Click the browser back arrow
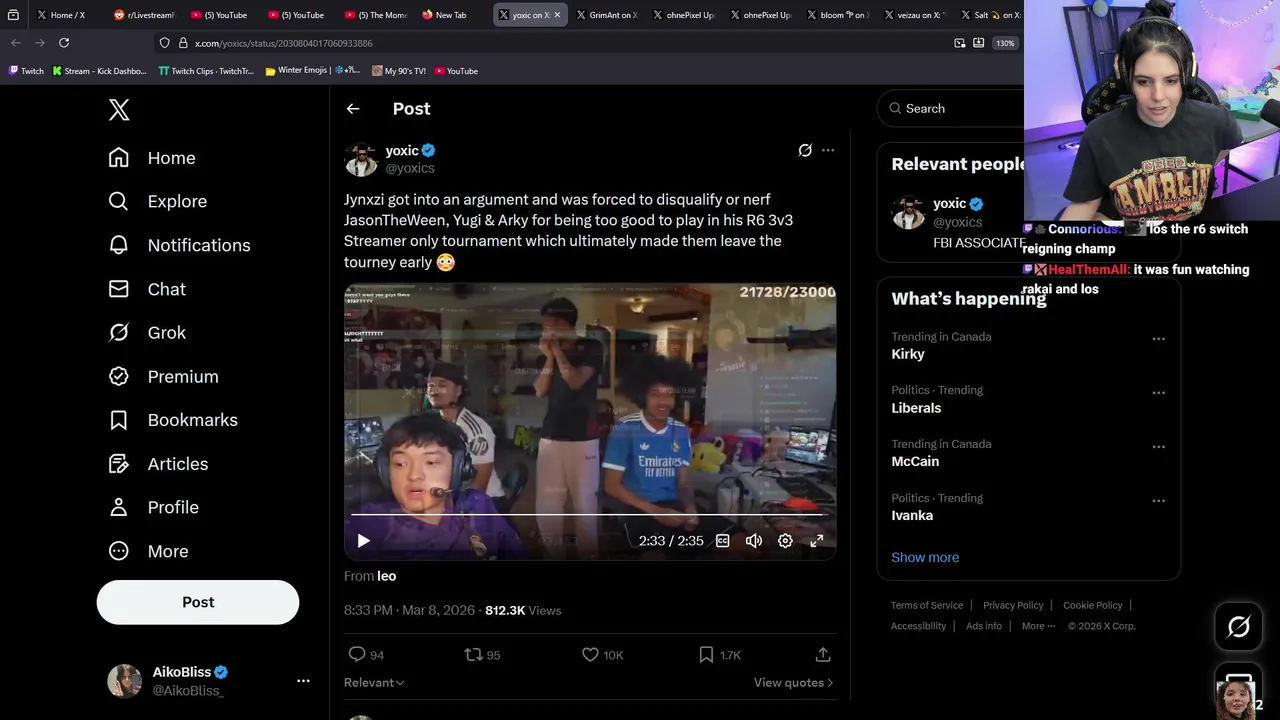This screenshot has width=1280, height=720. [16, 43]
